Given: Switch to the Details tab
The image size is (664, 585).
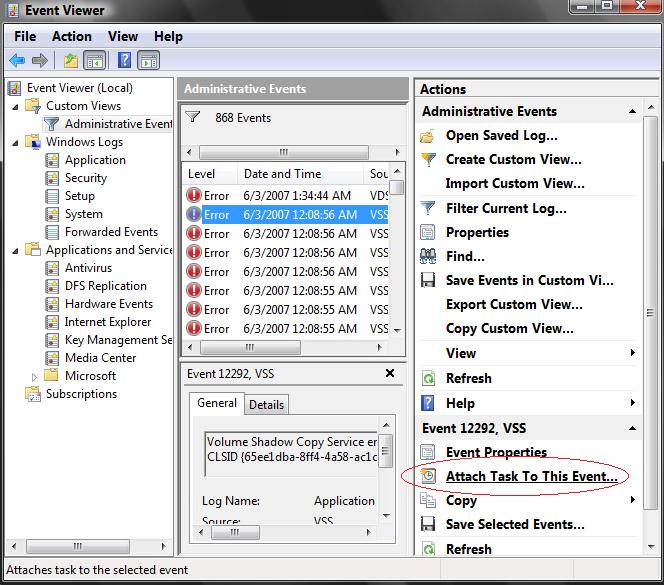Looking at the screenshot, I should pos(266,405).
